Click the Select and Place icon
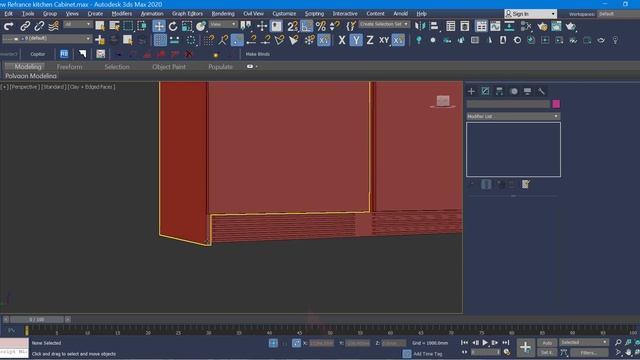Image resolution: width=640 pixels, height=360 pixels. [201, 27]
